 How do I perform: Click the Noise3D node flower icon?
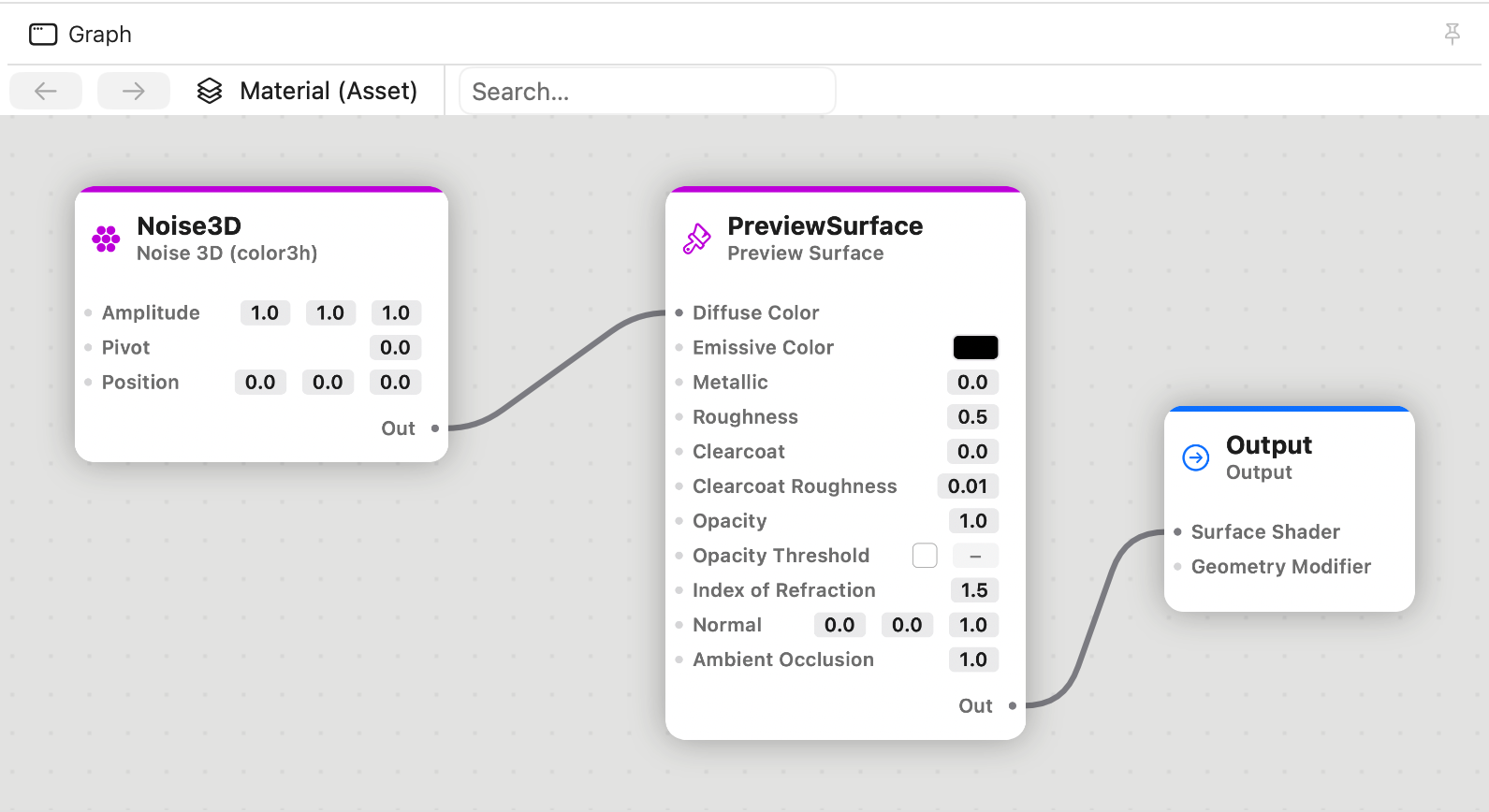tap(106, 239)
